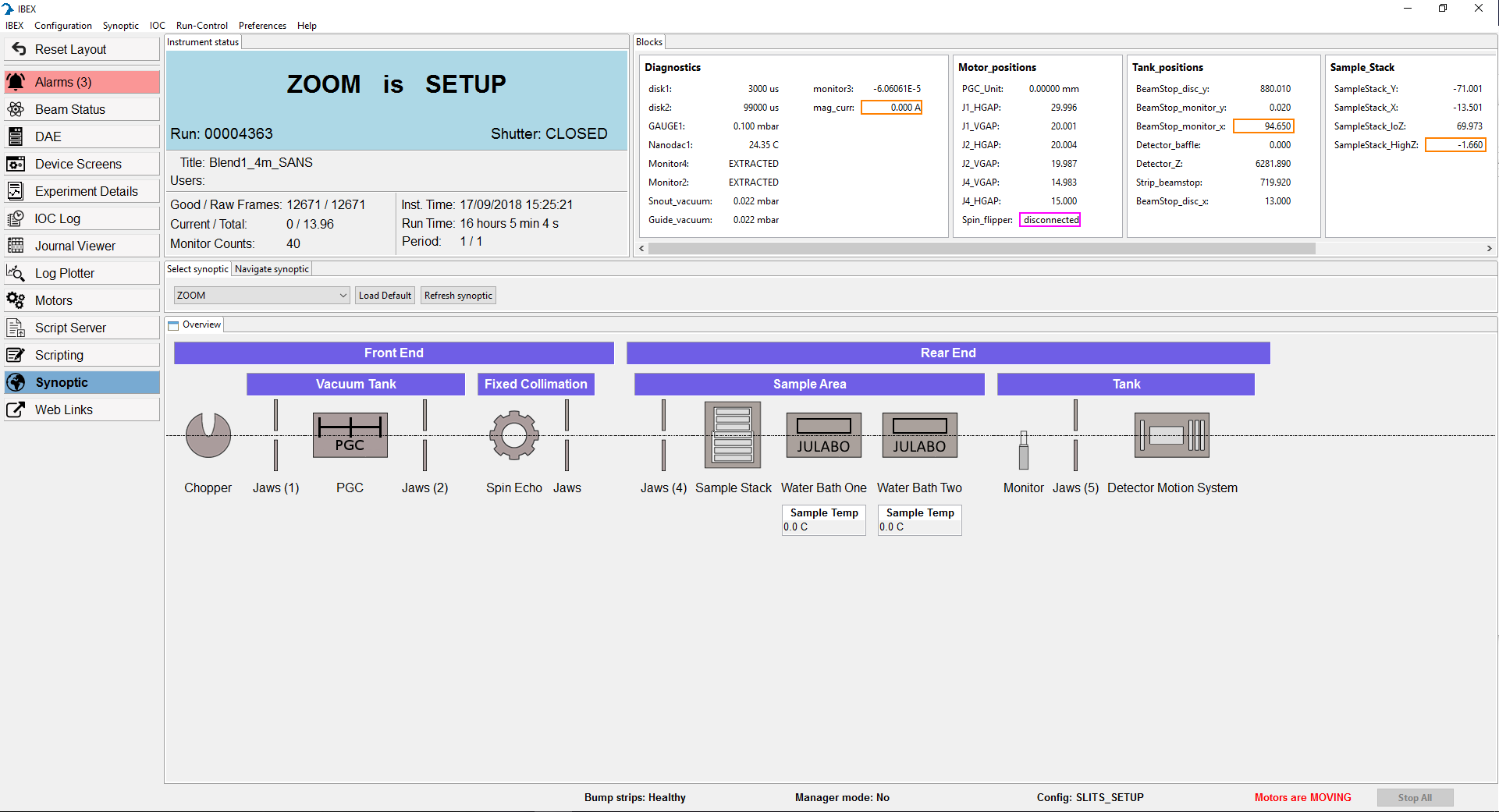Image resolution: width=1499 pixels, height=812 pixels.
Task: Click the Reset Layout button
Action: (82, 49)
